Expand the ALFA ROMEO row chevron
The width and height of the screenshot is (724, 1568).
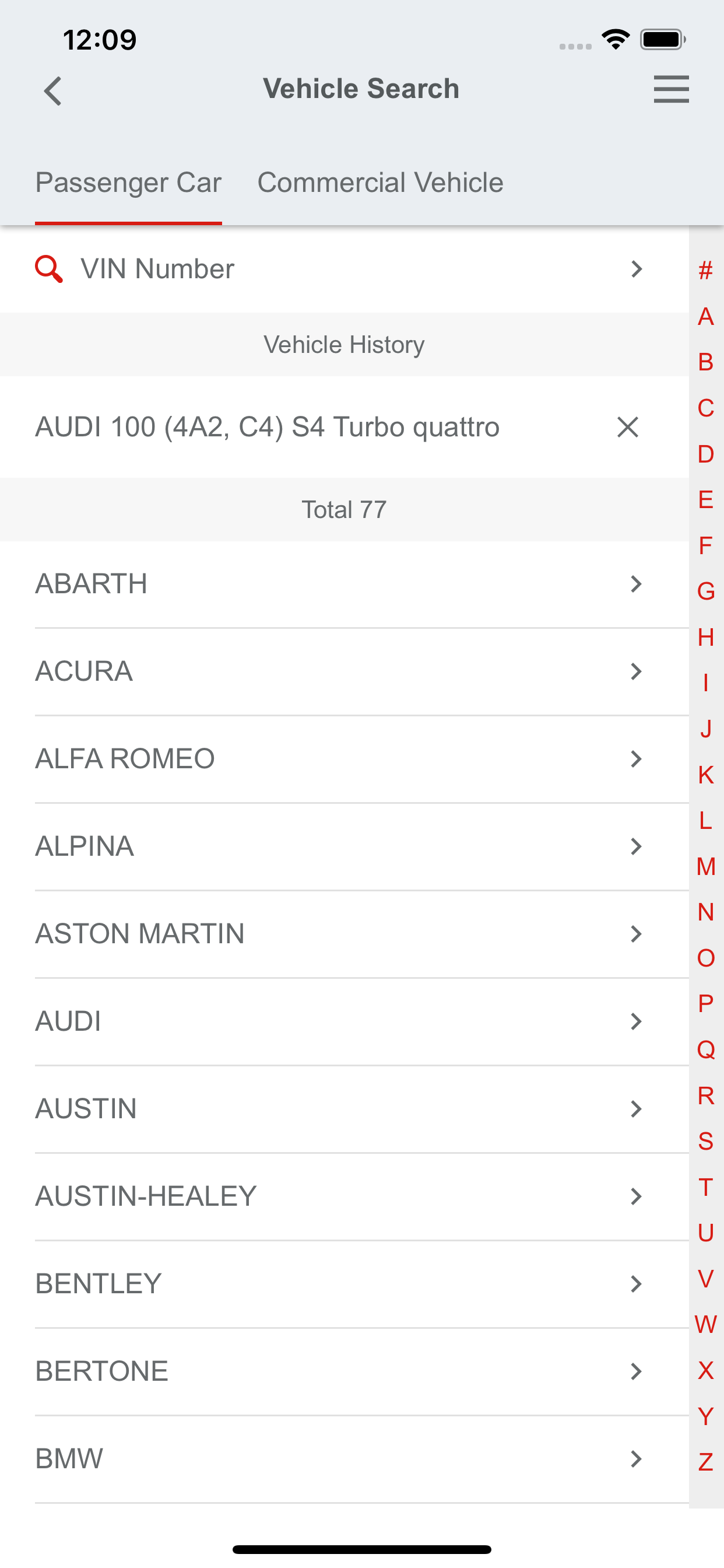[x=637, y=759]
